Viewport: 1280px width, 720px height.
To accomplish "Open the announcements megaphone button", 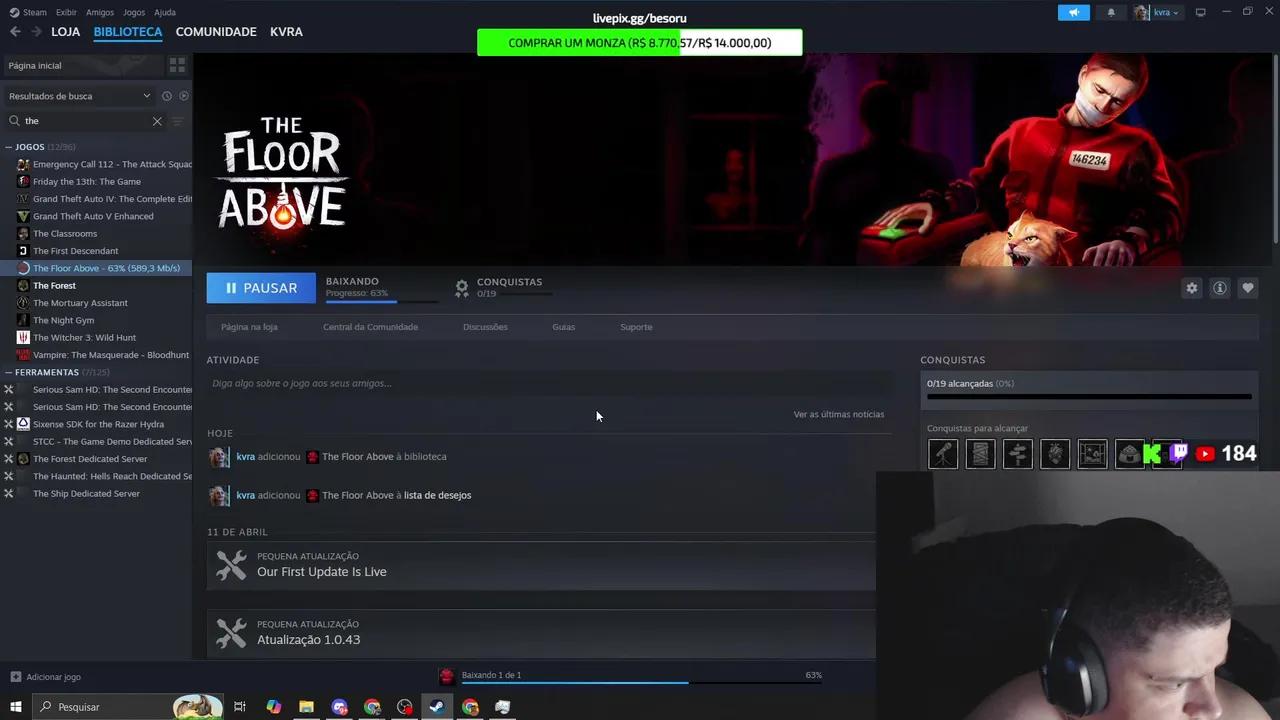I will point(1074,12).
